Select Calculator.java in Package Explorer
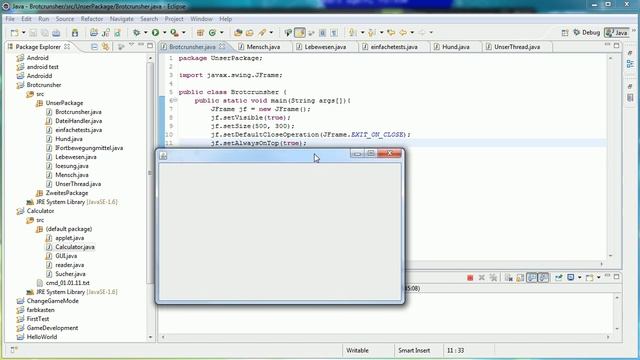 click(75, 247)
